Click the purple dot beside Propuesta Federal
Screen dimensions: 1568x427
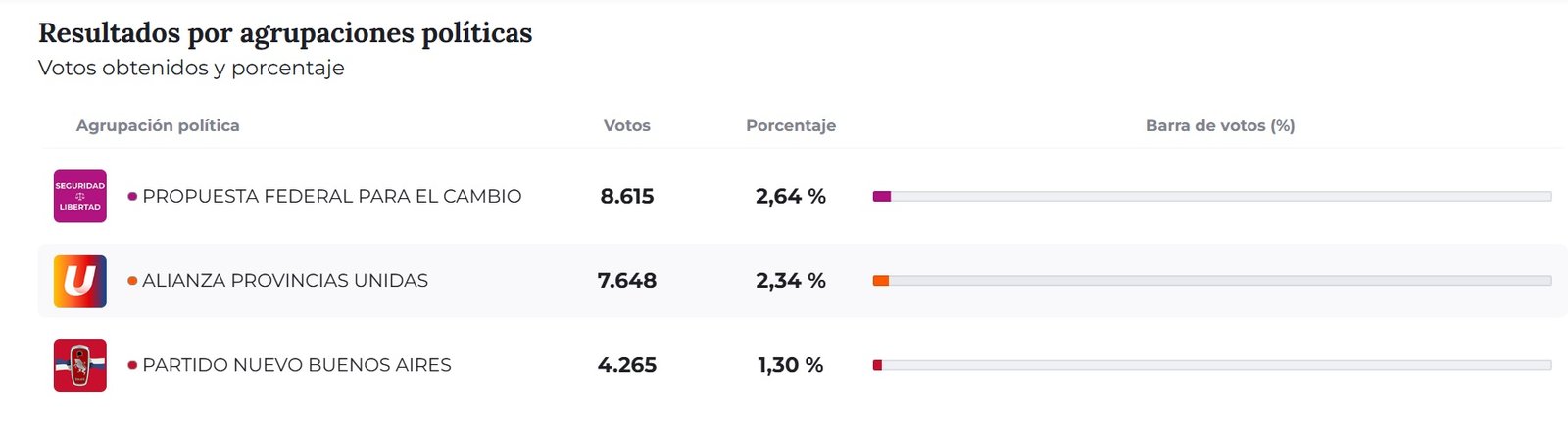[132, 197]
